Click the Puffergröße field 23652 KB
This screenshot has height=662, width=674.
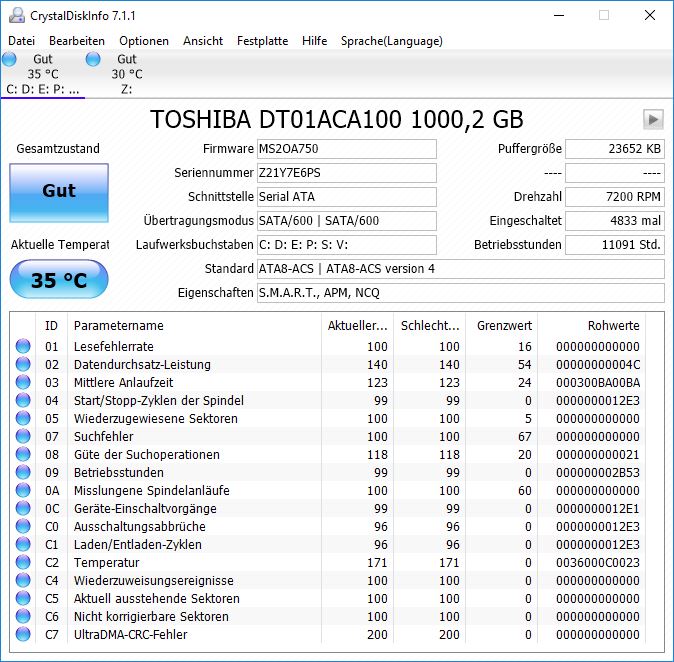tap(615, 149)
